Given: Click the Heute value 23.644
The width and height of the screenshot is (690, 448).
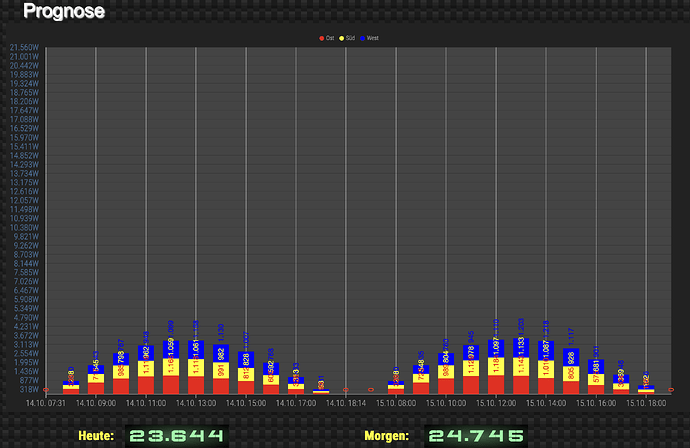Looking at the screenshot, I should (176, 436).
